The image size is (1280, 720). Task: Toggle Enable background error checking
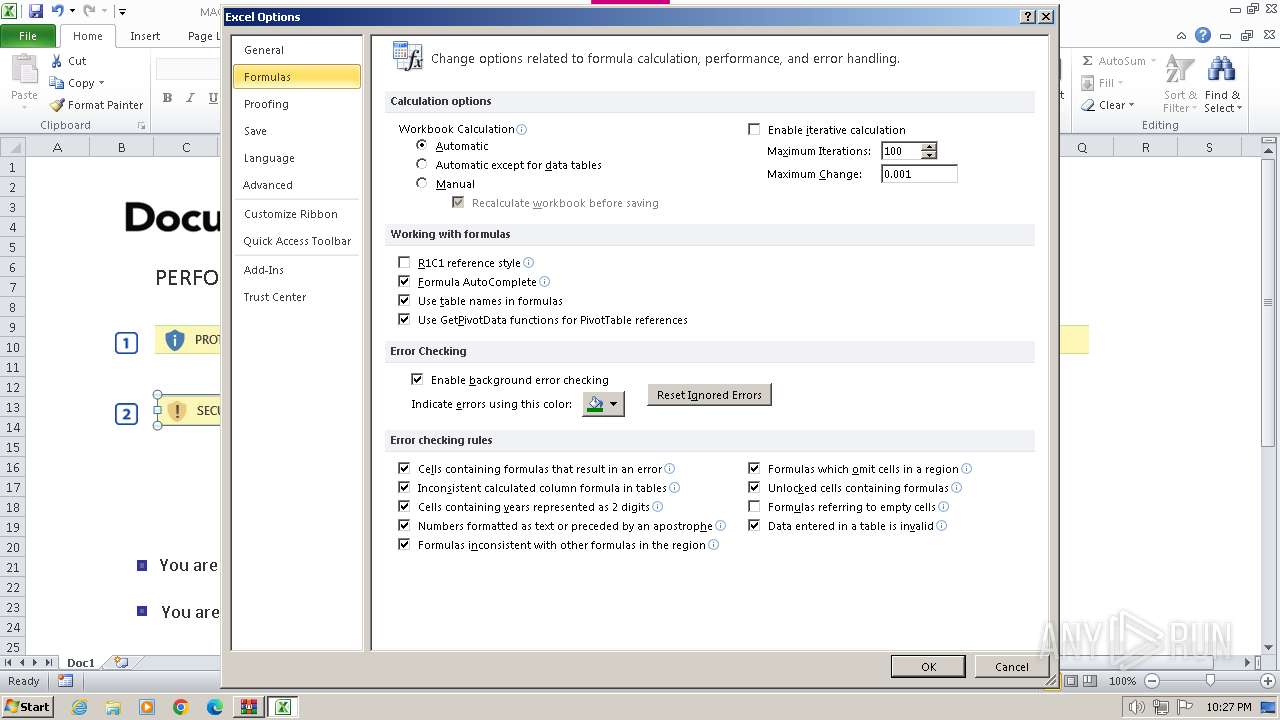417,379
